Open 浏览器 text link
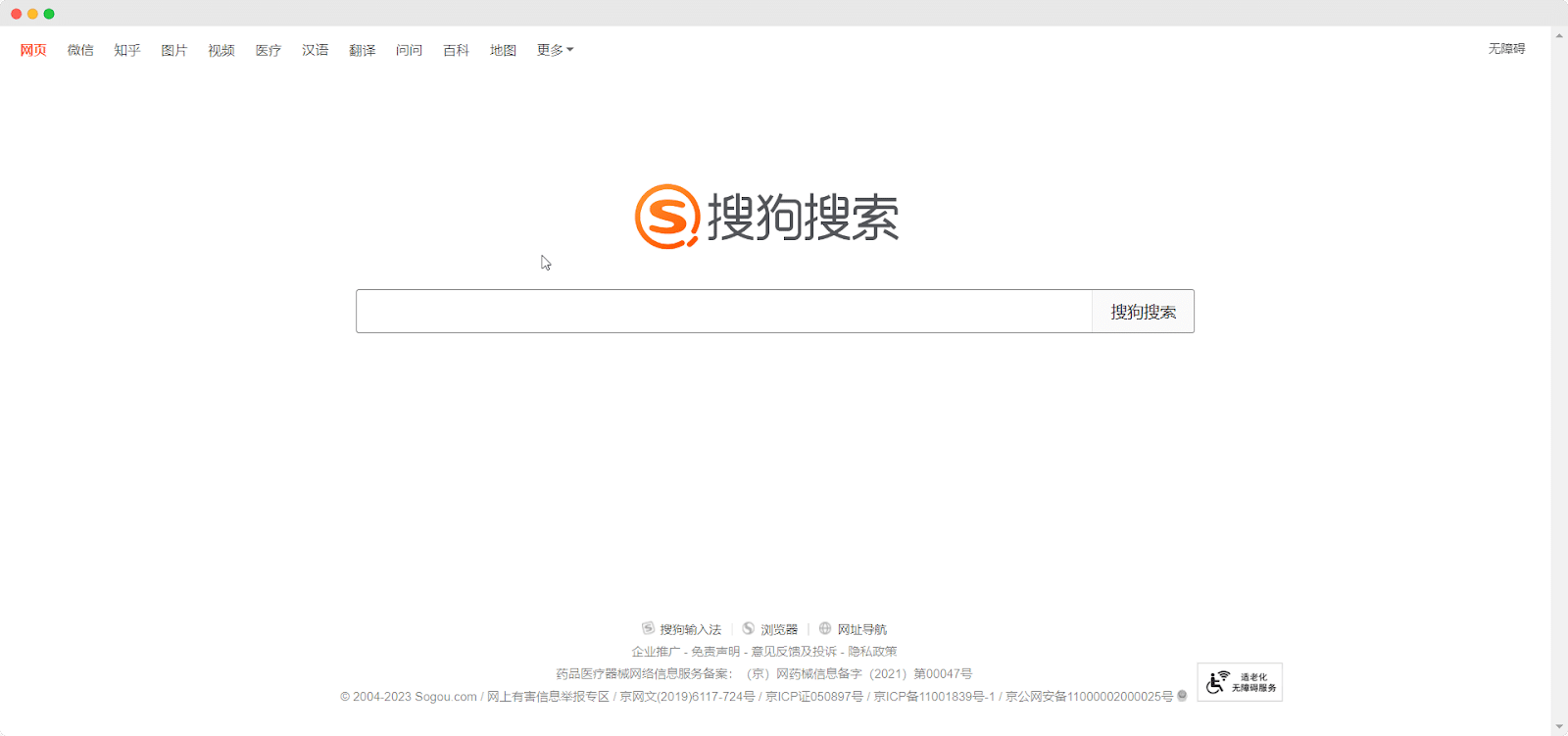 [x=779, y=629]
